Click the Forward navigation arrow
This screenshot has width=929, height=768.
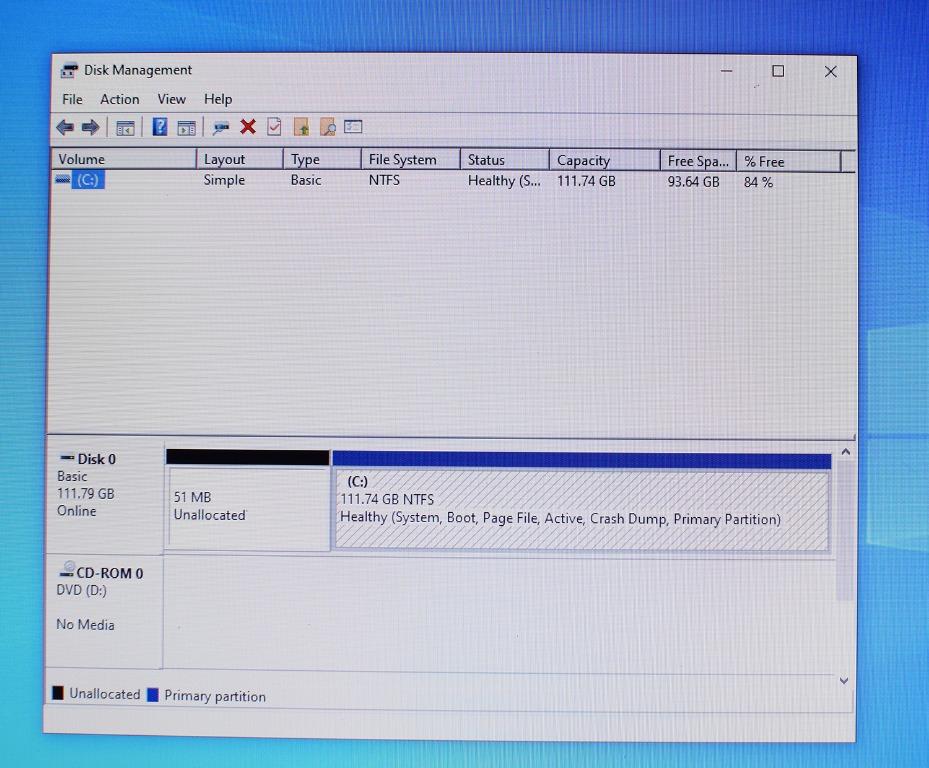(x=89, y=126)
